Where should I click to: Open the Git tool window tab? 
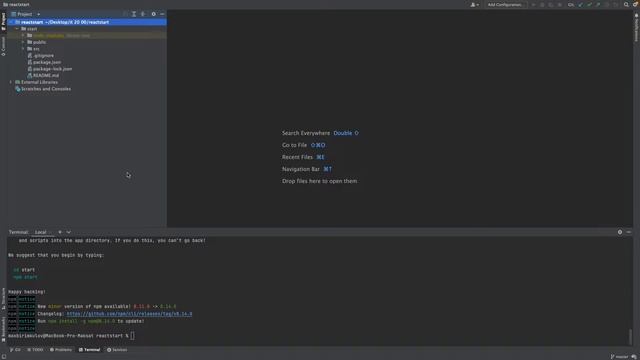(15, 350)
